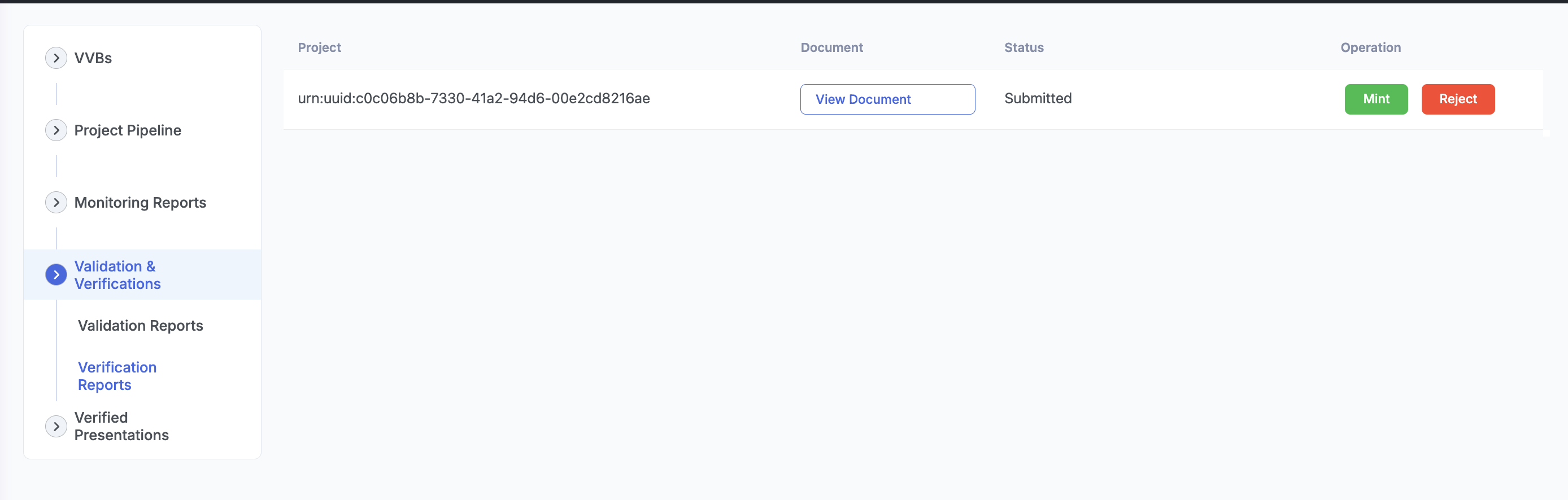Expand the VVBs chevron icon
The height and width of the screenshot is (500, 1568).
tap(56, 58)
